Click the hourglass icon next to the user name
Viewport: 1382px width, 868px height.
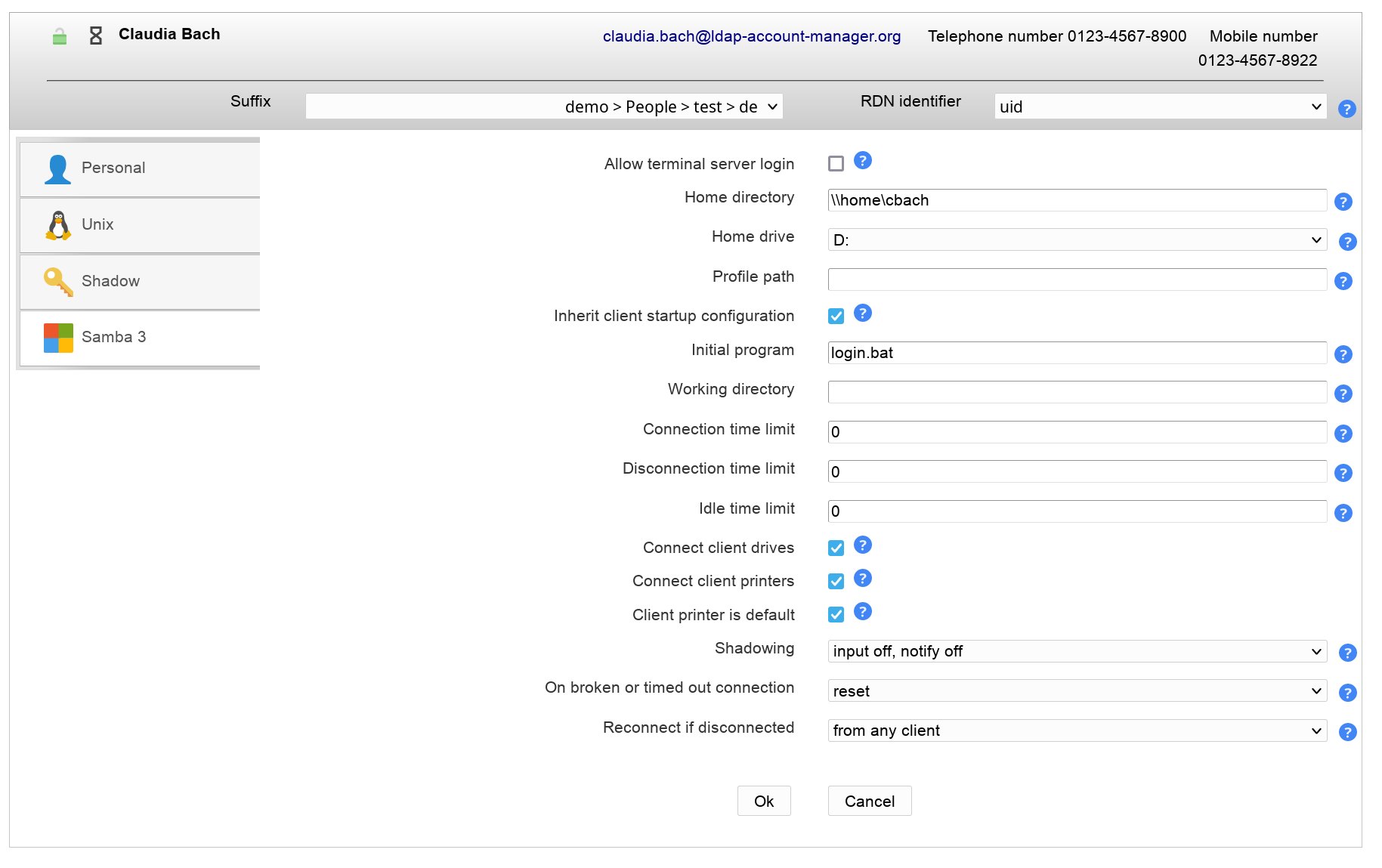tap(96, 36)
